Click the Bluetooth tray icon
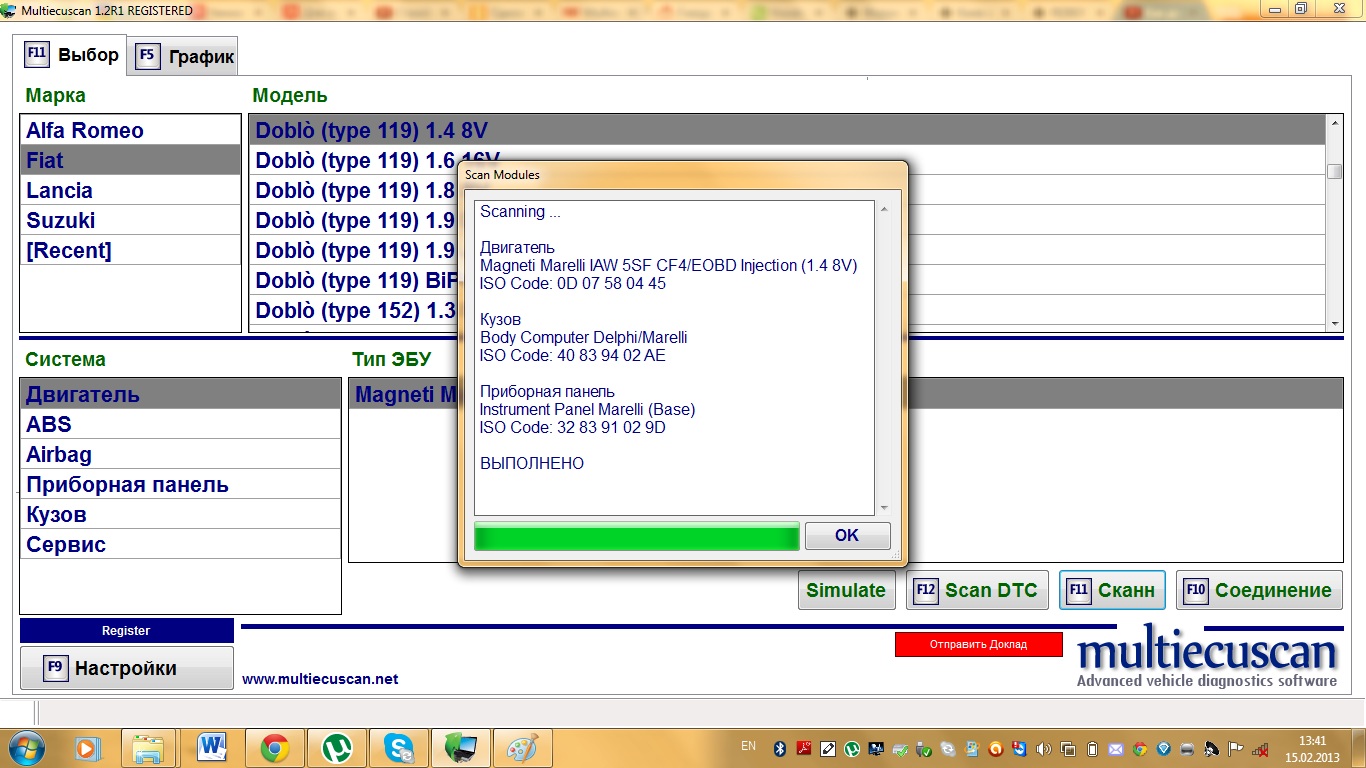Image resolution: width=1366 pixels, height=768 pixels. [779, 748]
